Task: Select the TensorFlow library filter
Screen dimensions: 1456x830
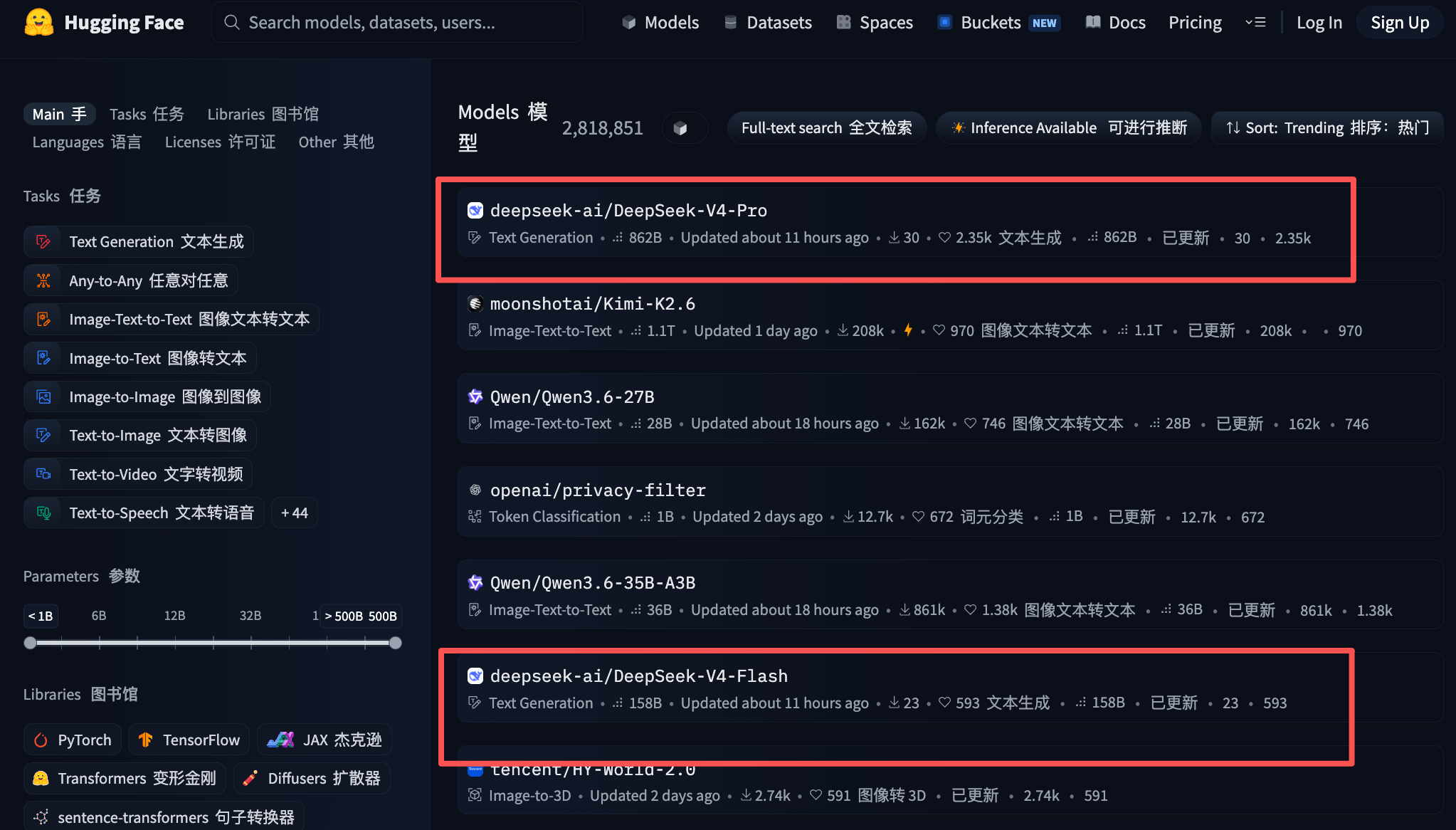Action: pyautogui.click(x=188, y=740)
